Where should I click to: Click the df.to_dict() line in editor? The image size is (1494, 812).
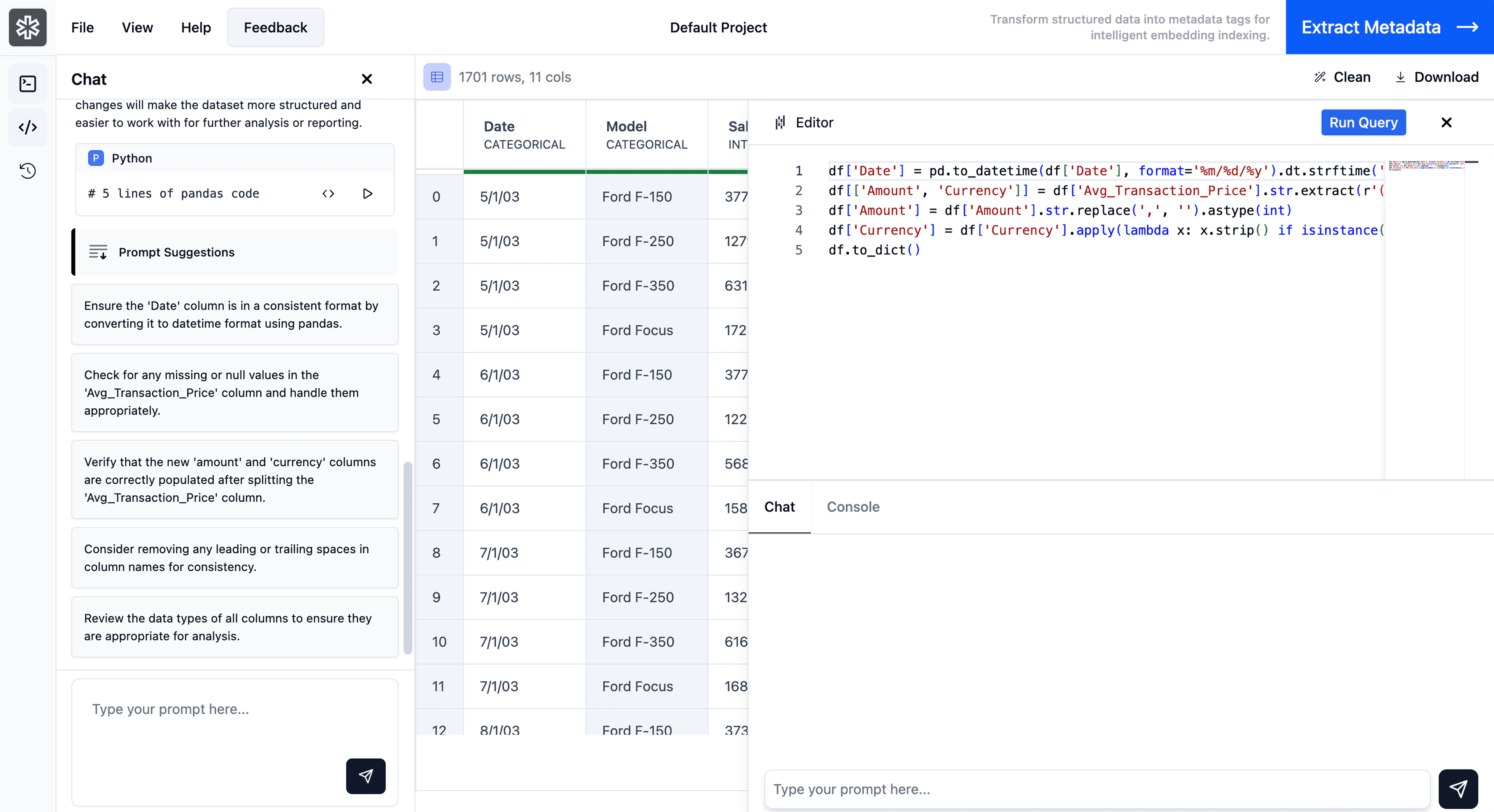pos(874,250)
